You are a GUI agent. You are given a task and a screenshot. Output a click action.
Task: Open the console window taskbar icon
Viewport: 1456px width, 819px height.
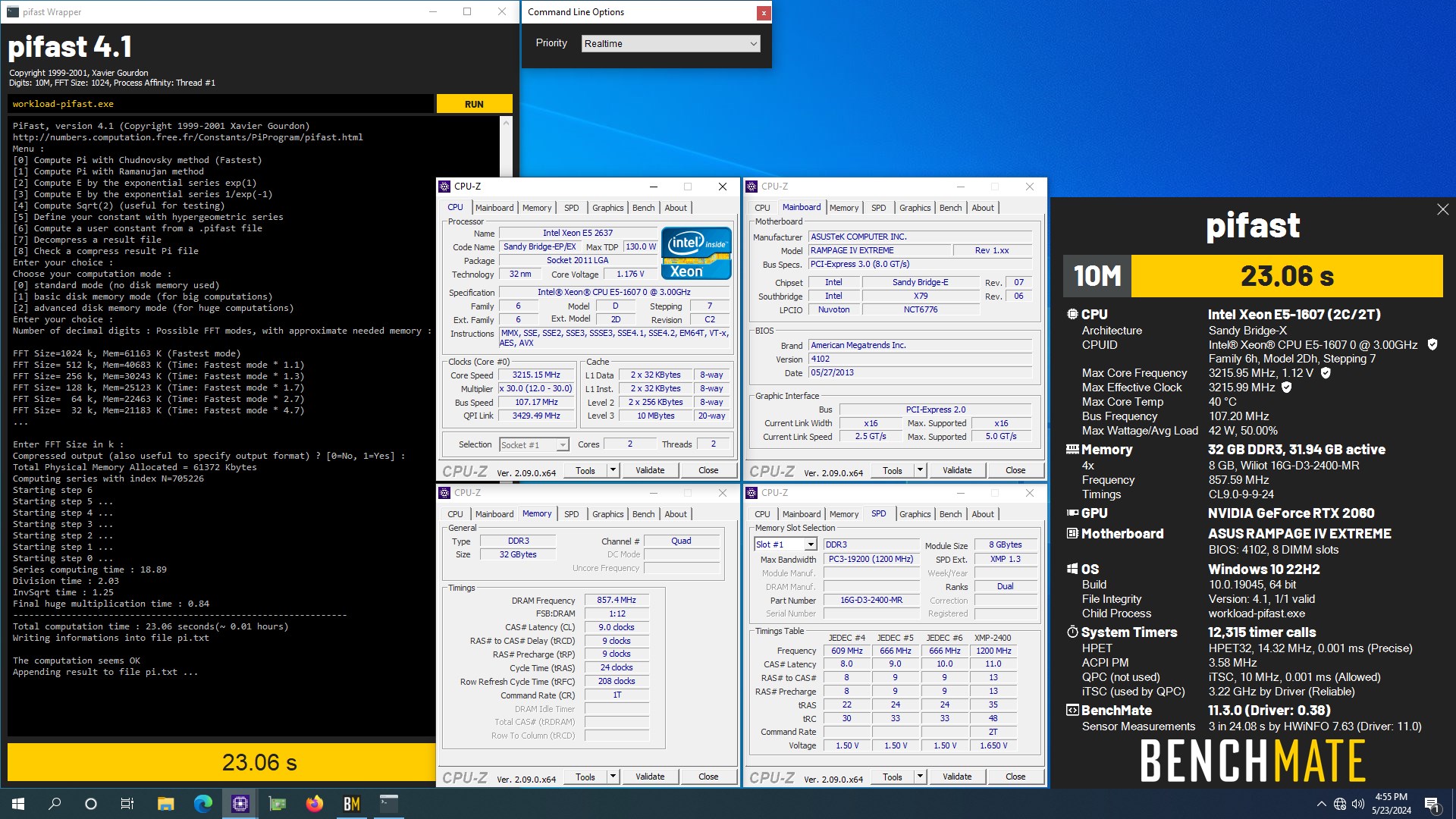point(389,803)
